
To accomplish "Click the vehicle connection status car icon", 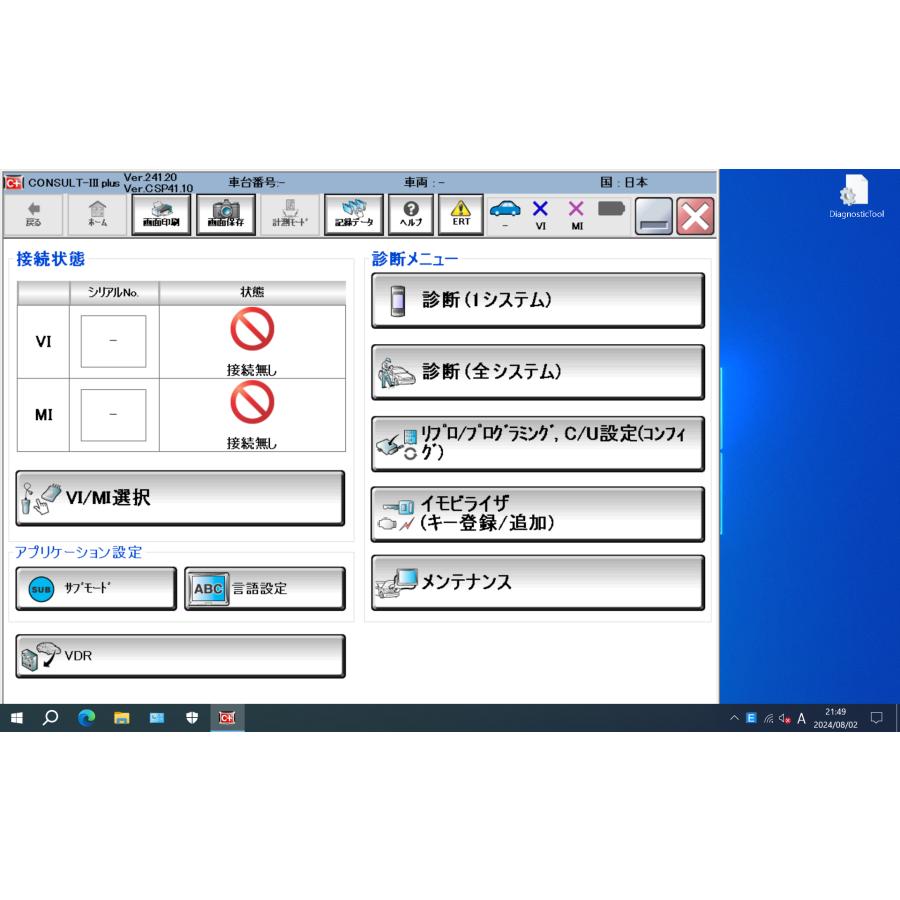I will pos(505,212).
